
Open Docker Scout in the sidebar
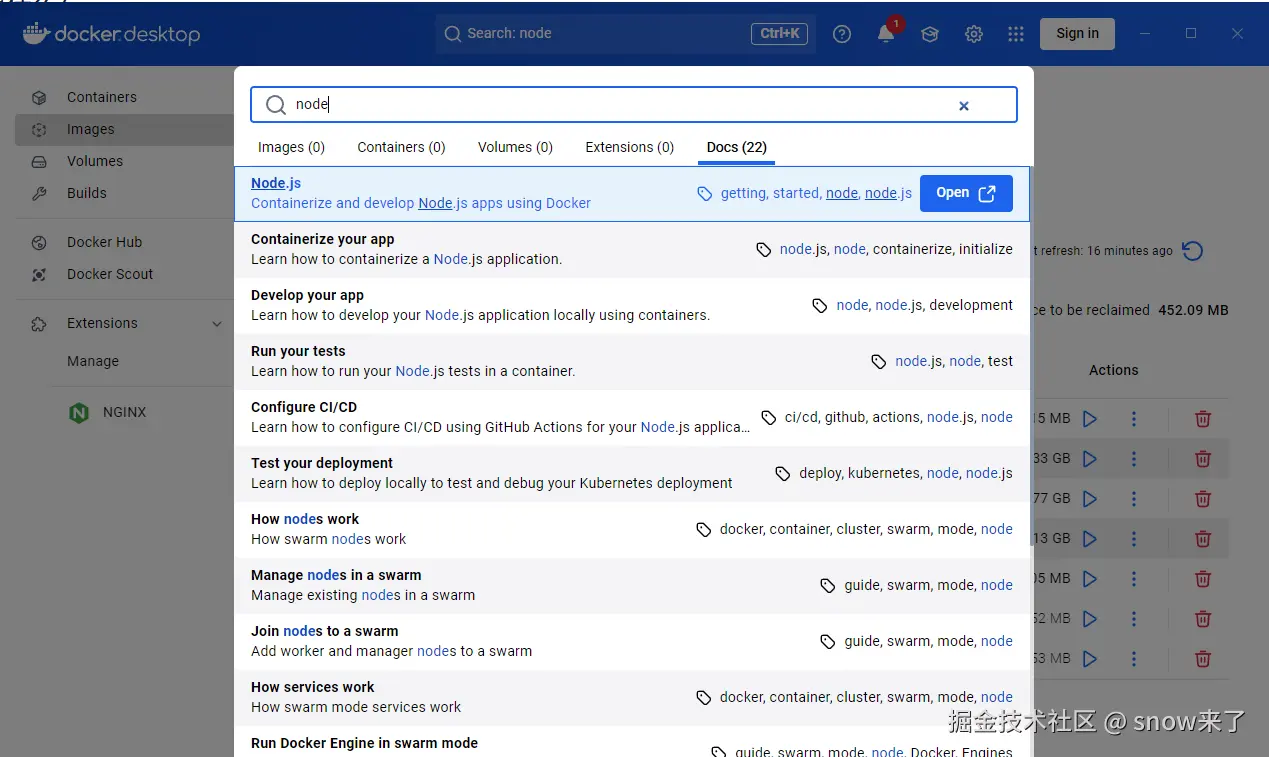point(124,274)
